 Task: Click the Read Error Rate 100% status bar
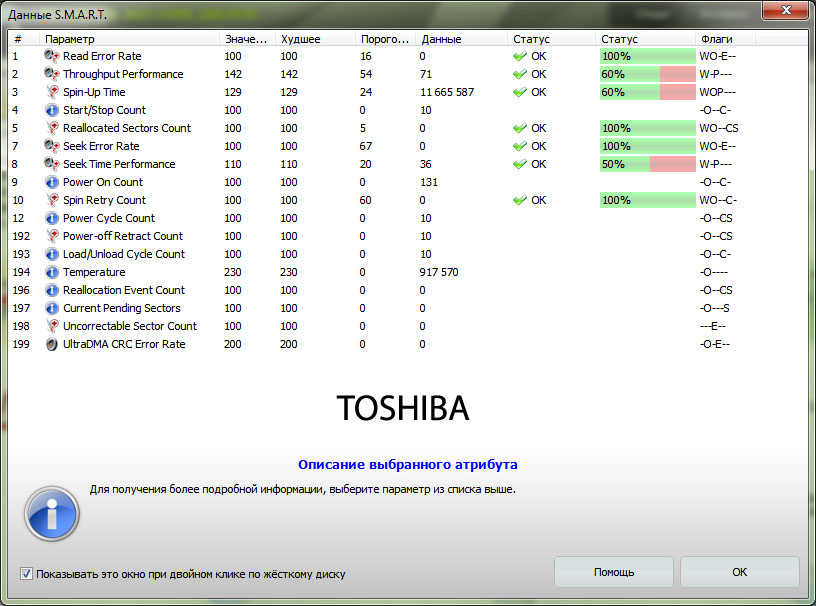(647, 56)
